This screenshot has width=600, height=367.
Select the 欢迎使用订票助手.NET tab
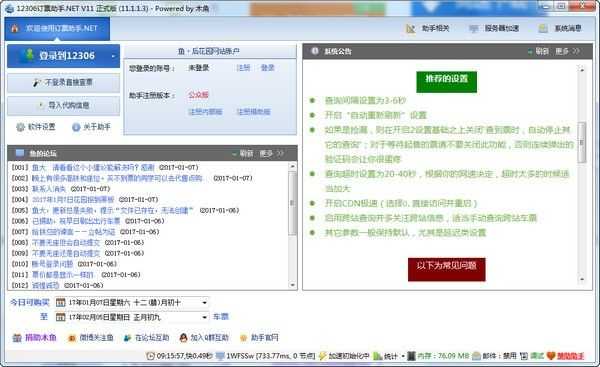coord(57,29)
